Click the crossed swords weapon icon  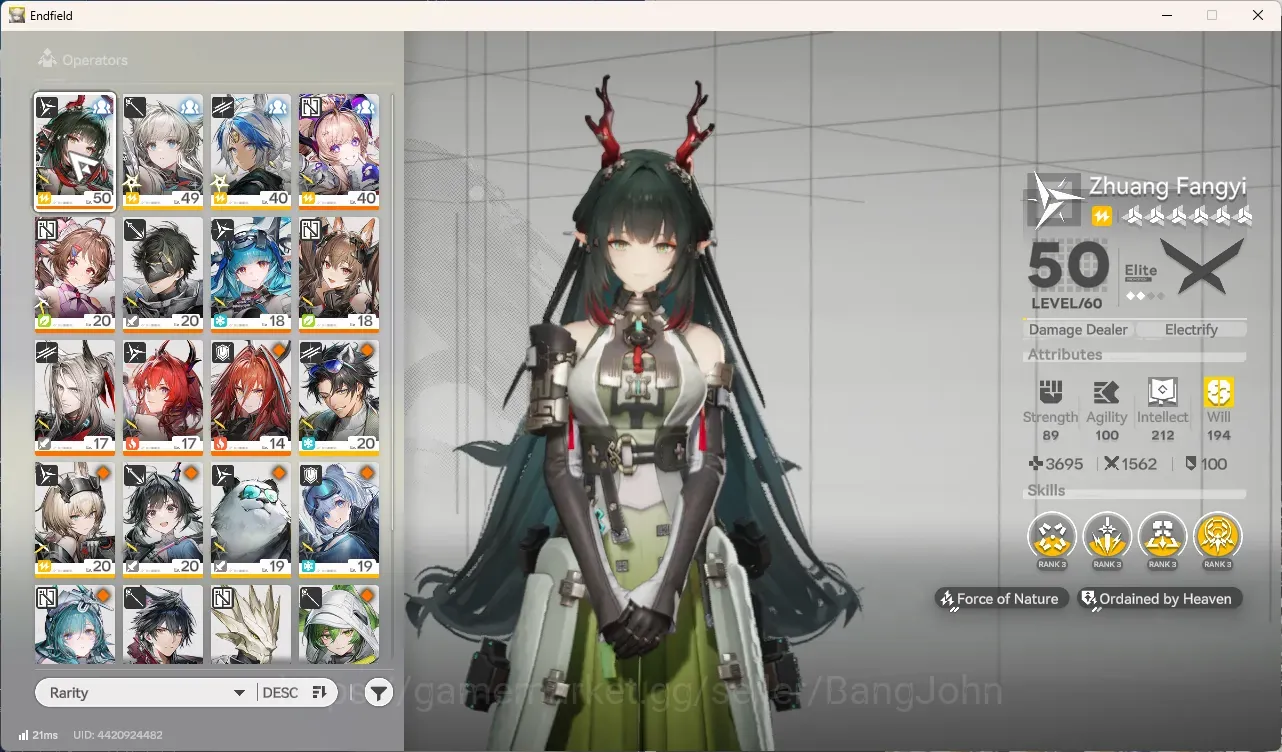pos(1203,266)
